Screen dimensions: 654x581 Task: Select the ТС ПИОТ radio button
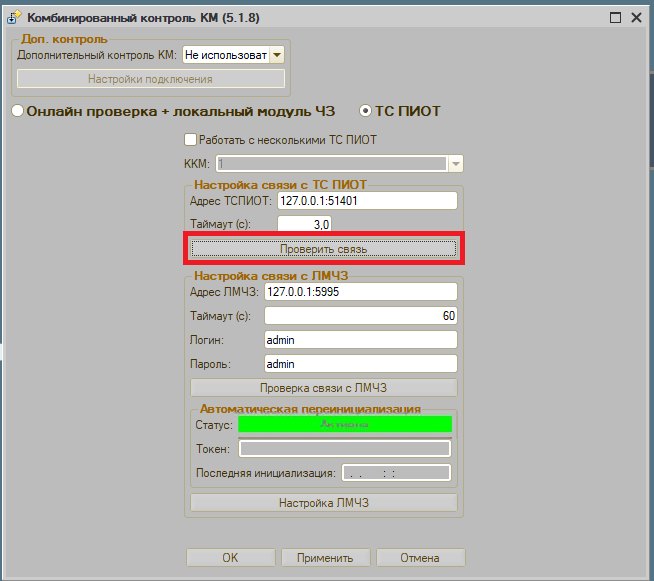tap(365, 111)
